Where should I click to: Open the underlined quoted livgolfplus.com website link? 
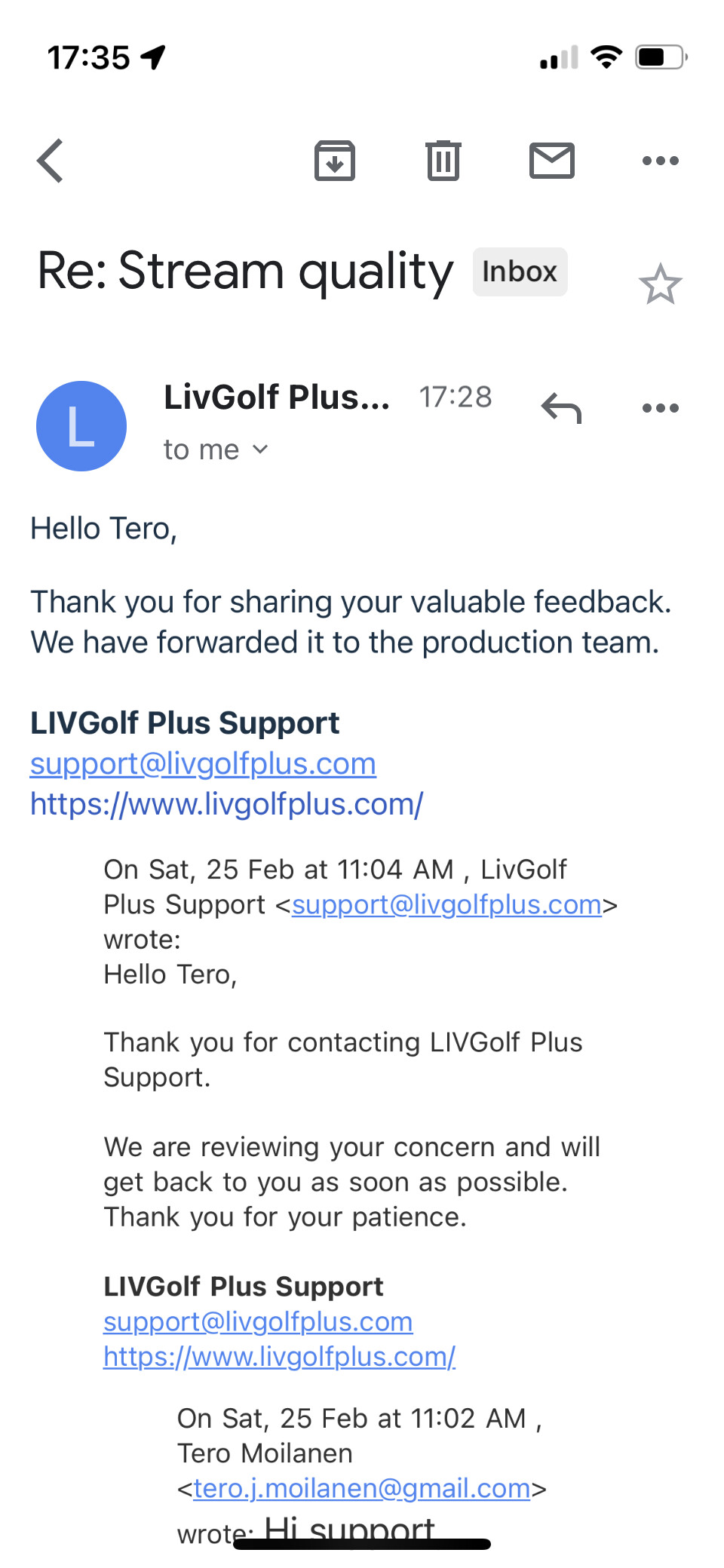pos(280,1357)
